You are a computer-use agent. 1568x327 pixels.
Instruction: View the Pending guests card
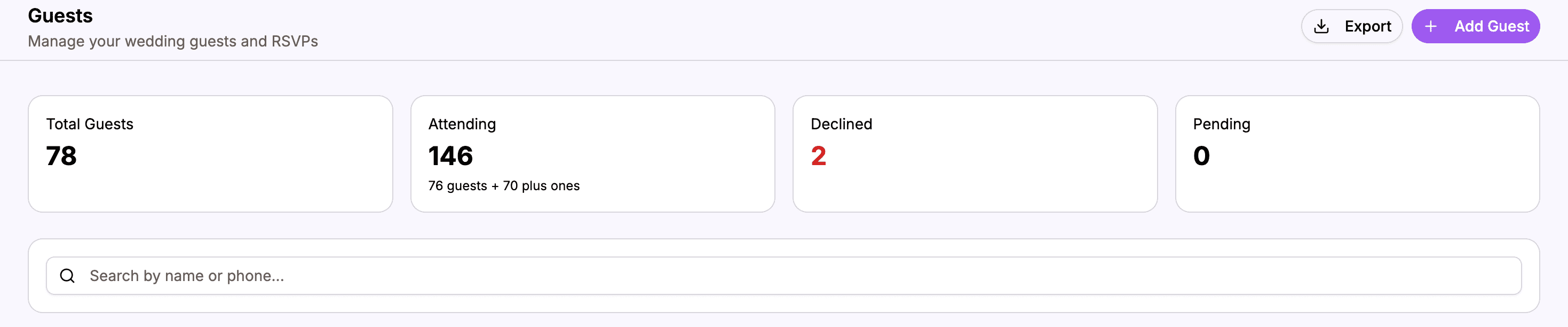pyautogui.click(x=1357, y=153)
